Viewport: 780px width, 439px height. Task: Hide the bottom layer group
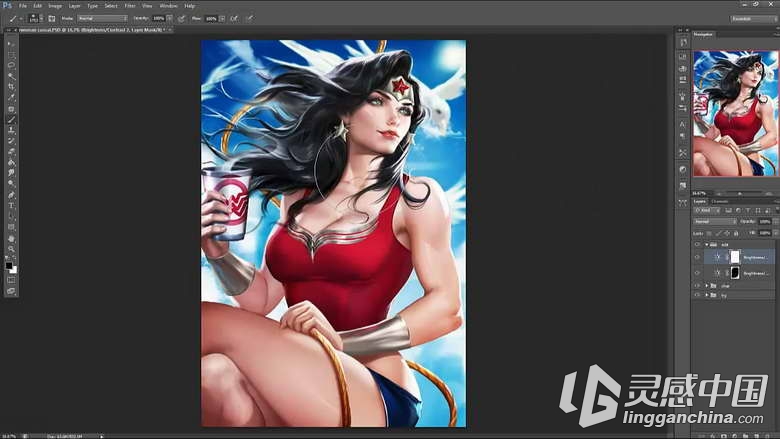[x=697, y=295]
